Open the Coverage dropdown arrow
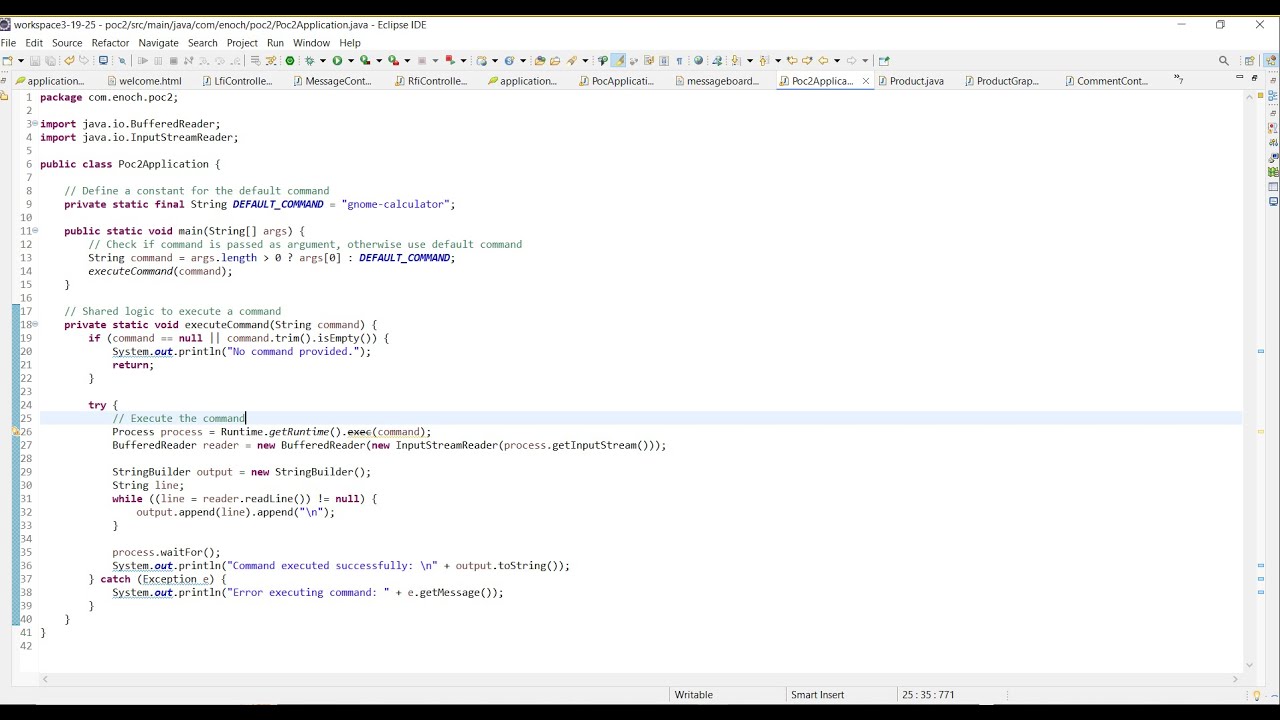The width and height of the screenshot is (1280, 720). (x=378, y=60)
